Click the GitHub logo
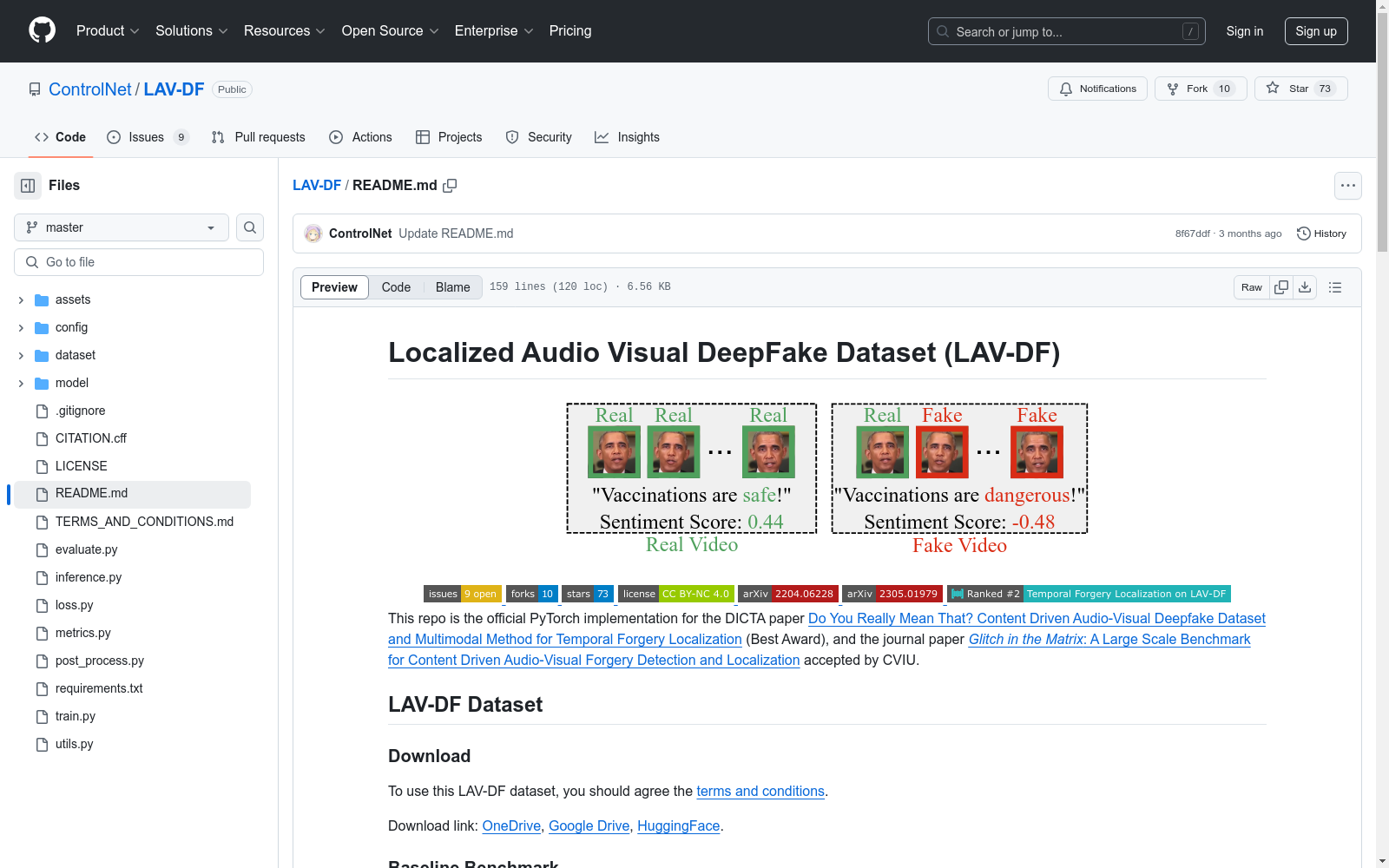The image size is (1389, 868). pyautogui.click(x=41, y=30)
